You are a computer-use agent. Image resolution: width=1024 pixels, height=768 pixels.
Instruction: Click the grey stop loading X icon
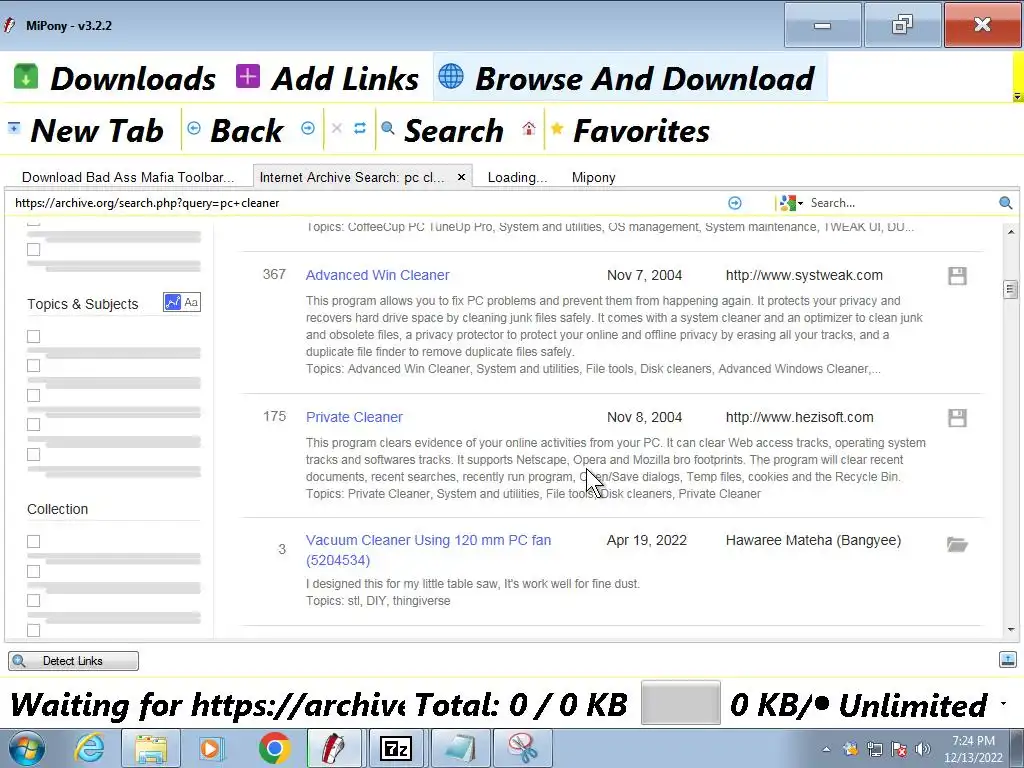(336, 128)
